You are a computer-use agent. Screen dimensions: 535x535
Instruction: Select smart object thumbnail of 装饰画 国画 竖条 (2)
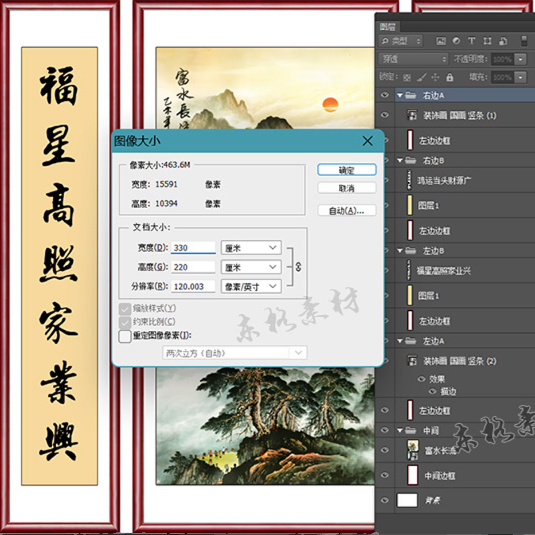click(412, 361)
